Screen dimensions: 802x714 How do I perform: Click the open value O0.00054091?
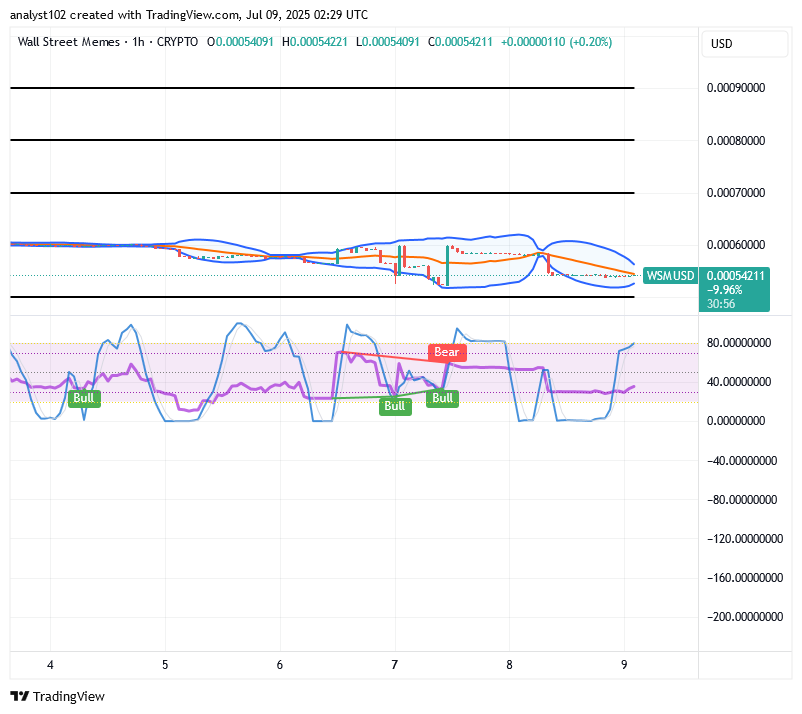pyautogui.click(x=240, y=42)
